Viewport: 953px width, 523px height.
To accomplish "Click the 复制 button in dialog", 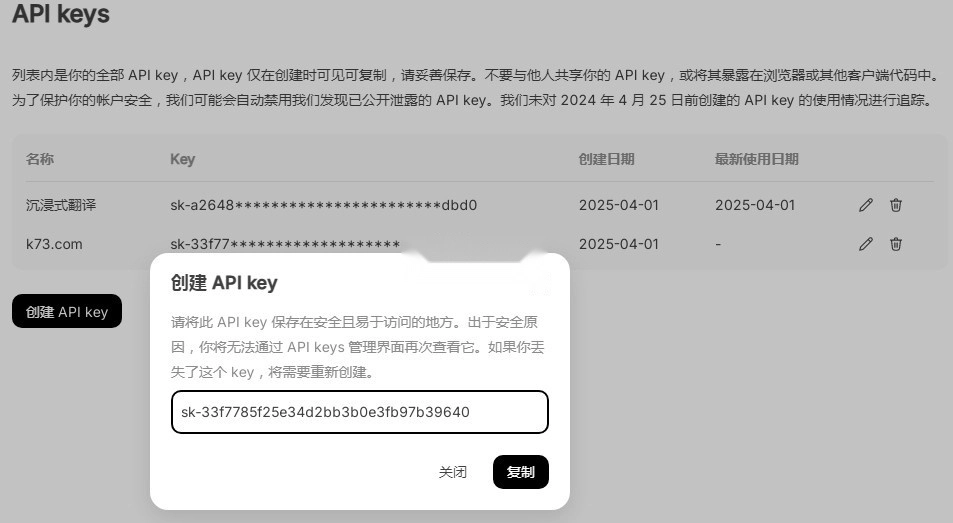I will (x=521, y=472).
